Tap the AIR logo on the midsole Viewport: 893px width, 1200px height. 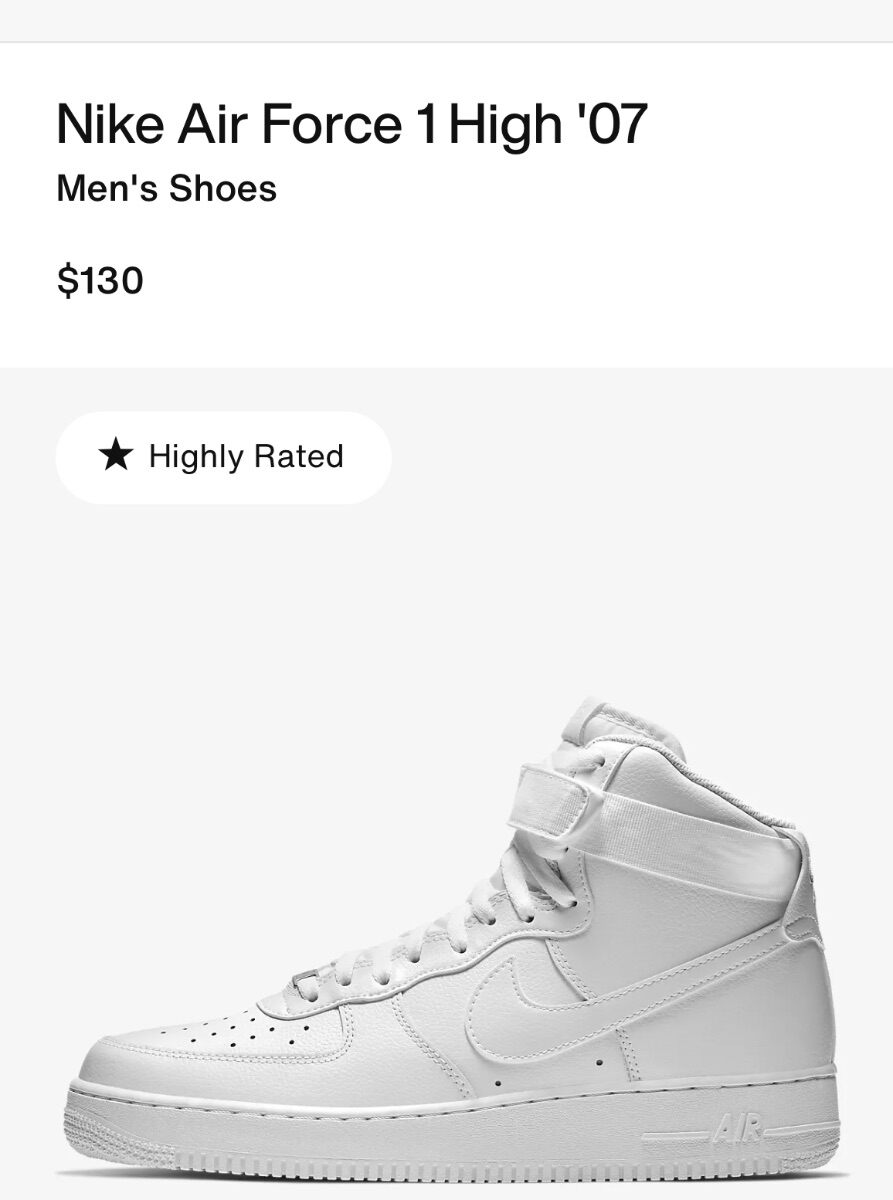tap(737, 1131)
